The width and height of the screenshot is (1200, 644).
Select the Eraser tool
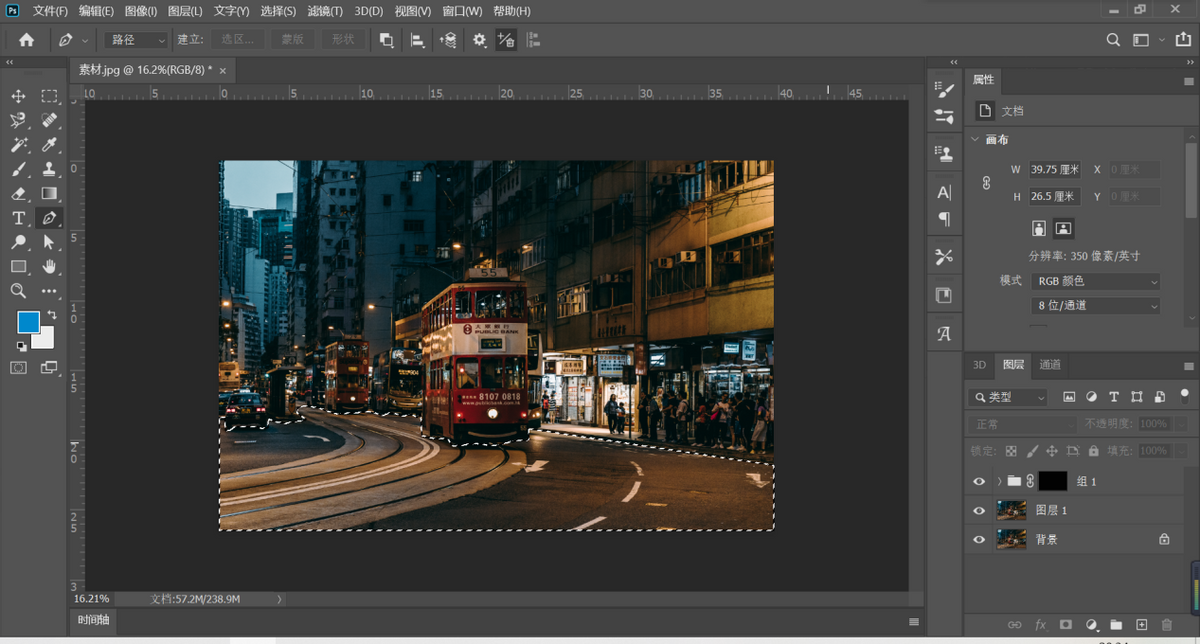[x=18, y=194]
